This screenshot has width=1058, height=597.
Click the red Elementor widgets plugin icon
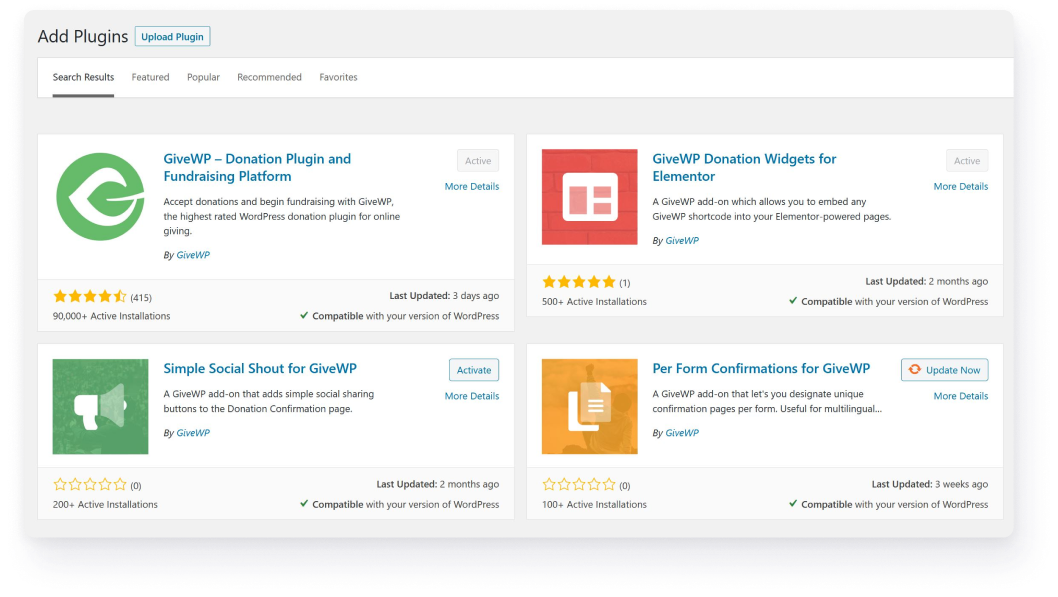pyautogui.click(x=589, y=197)
